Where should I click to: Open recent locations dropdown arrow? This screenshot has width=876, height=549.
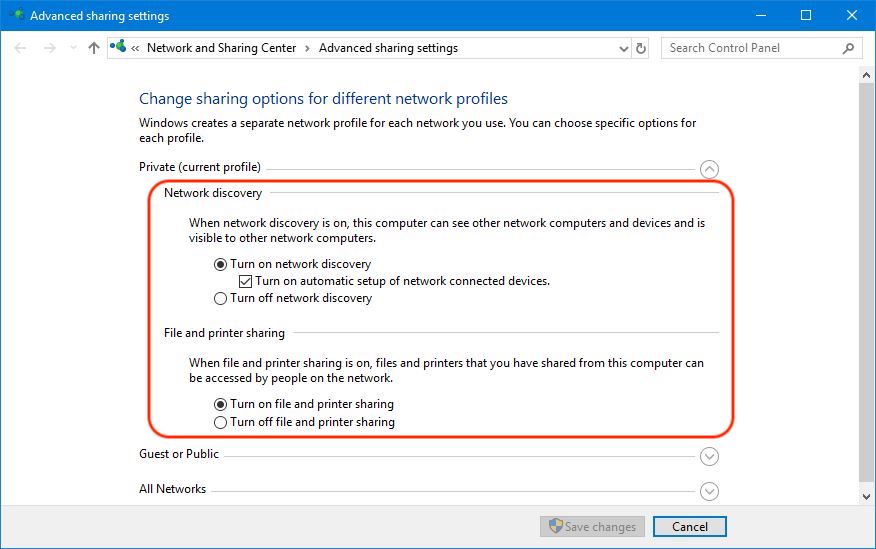(73, 48)
